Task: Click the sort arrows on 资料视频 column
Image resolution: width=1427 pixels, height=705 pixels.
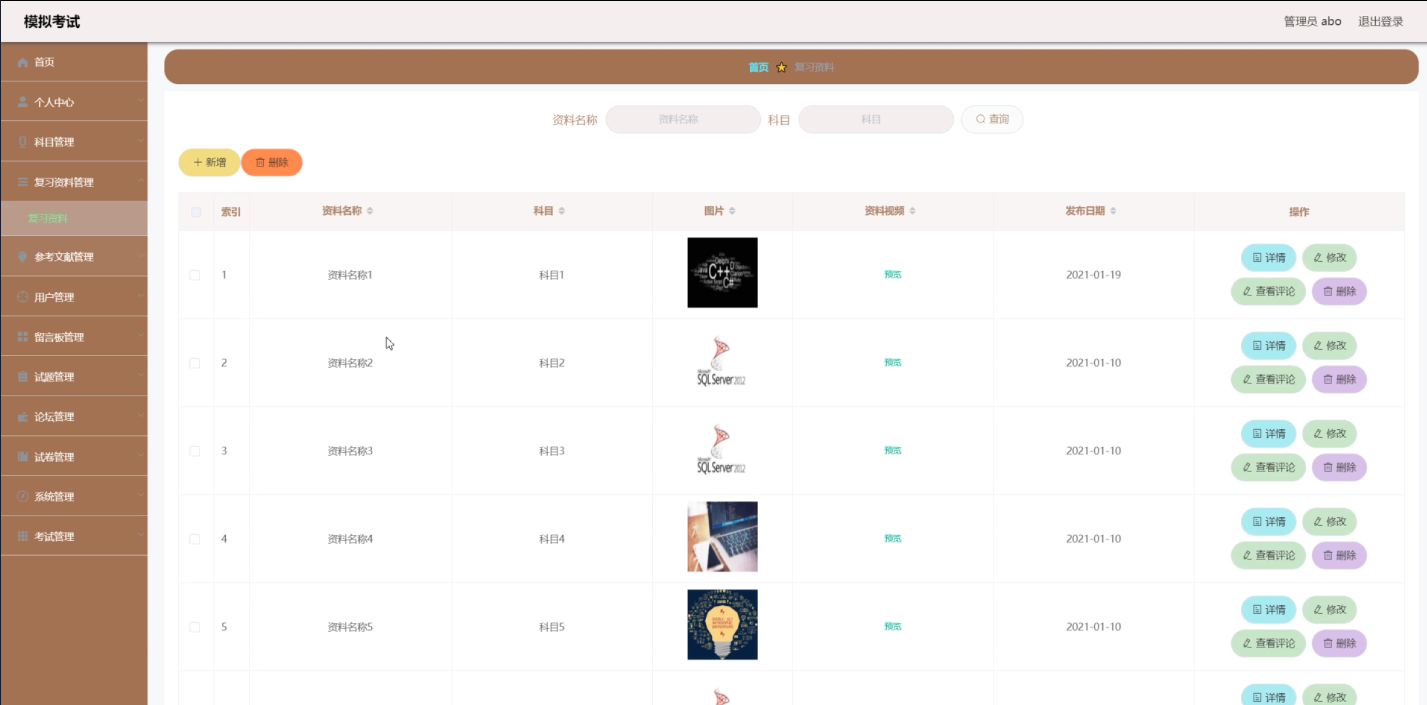Action: coord(912,211)
